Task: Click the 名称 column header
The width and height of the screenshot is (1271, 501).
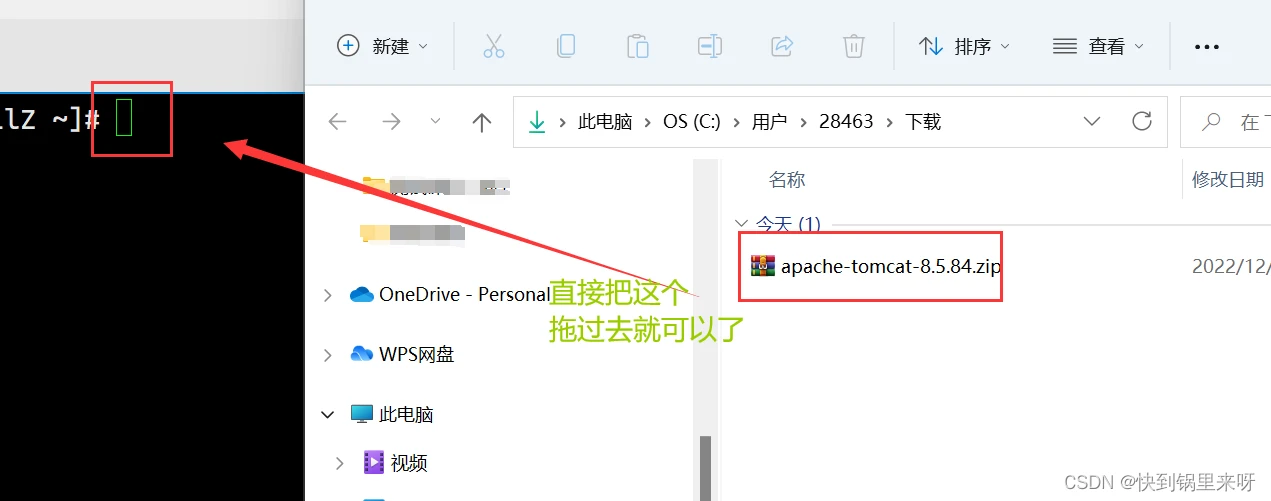Action: (787, 180)
